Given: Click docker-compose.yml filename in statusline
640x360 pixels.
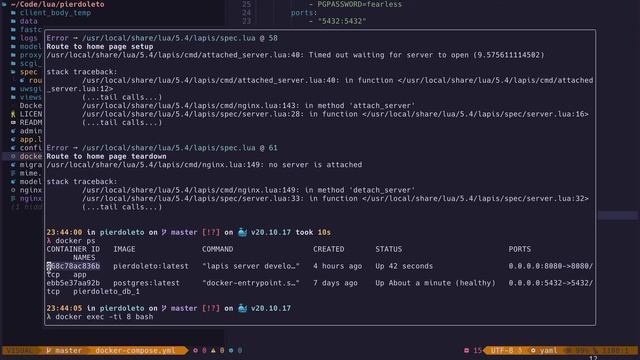Looking at the screenshot, I should tap(135, 350).
